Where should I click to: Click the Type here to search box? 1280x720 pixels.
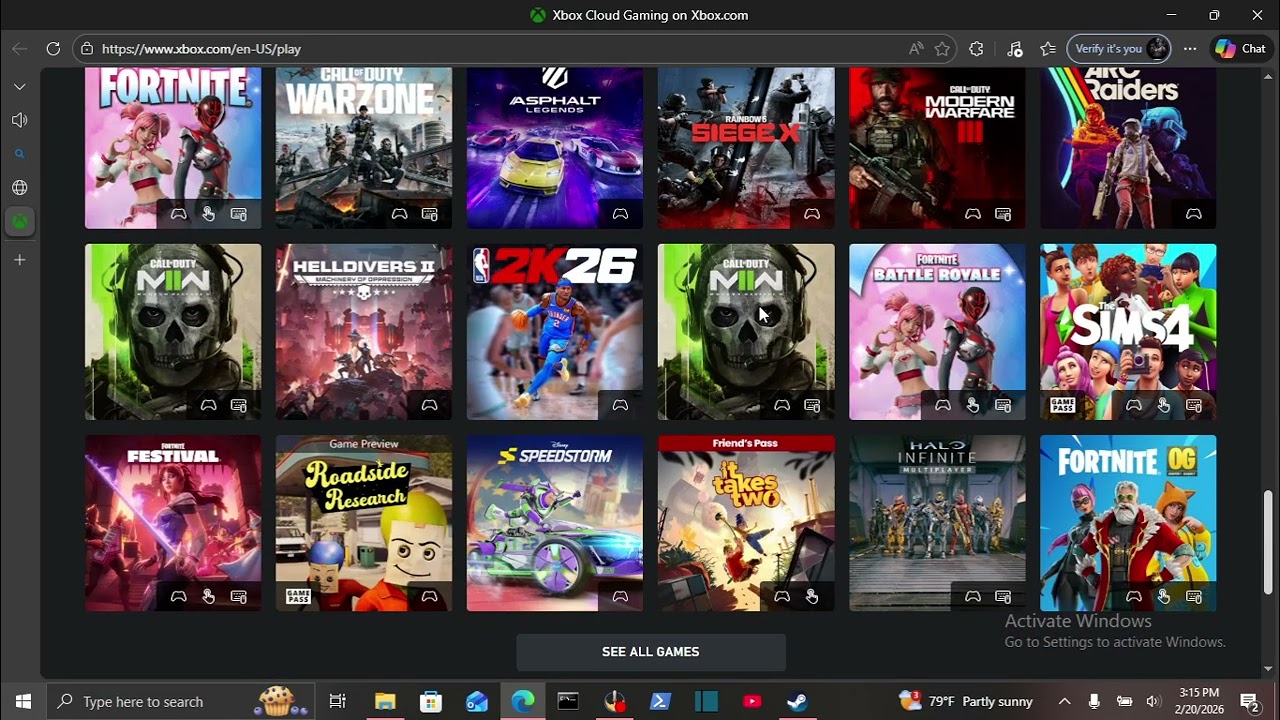(182, 701)
